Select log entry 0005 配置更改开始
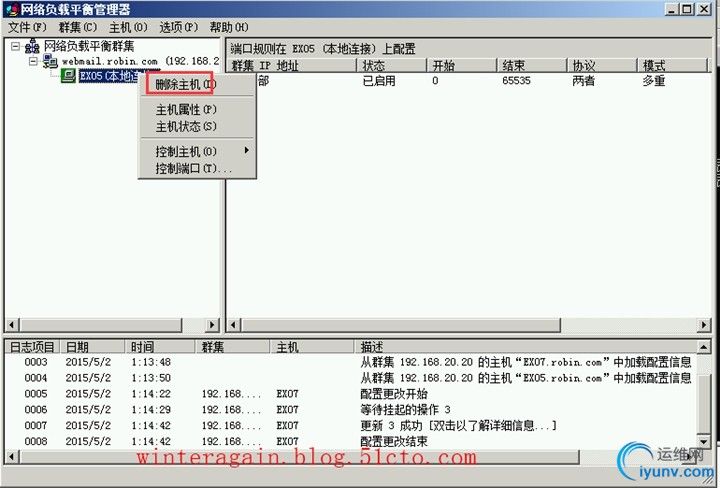 (351, 394)
